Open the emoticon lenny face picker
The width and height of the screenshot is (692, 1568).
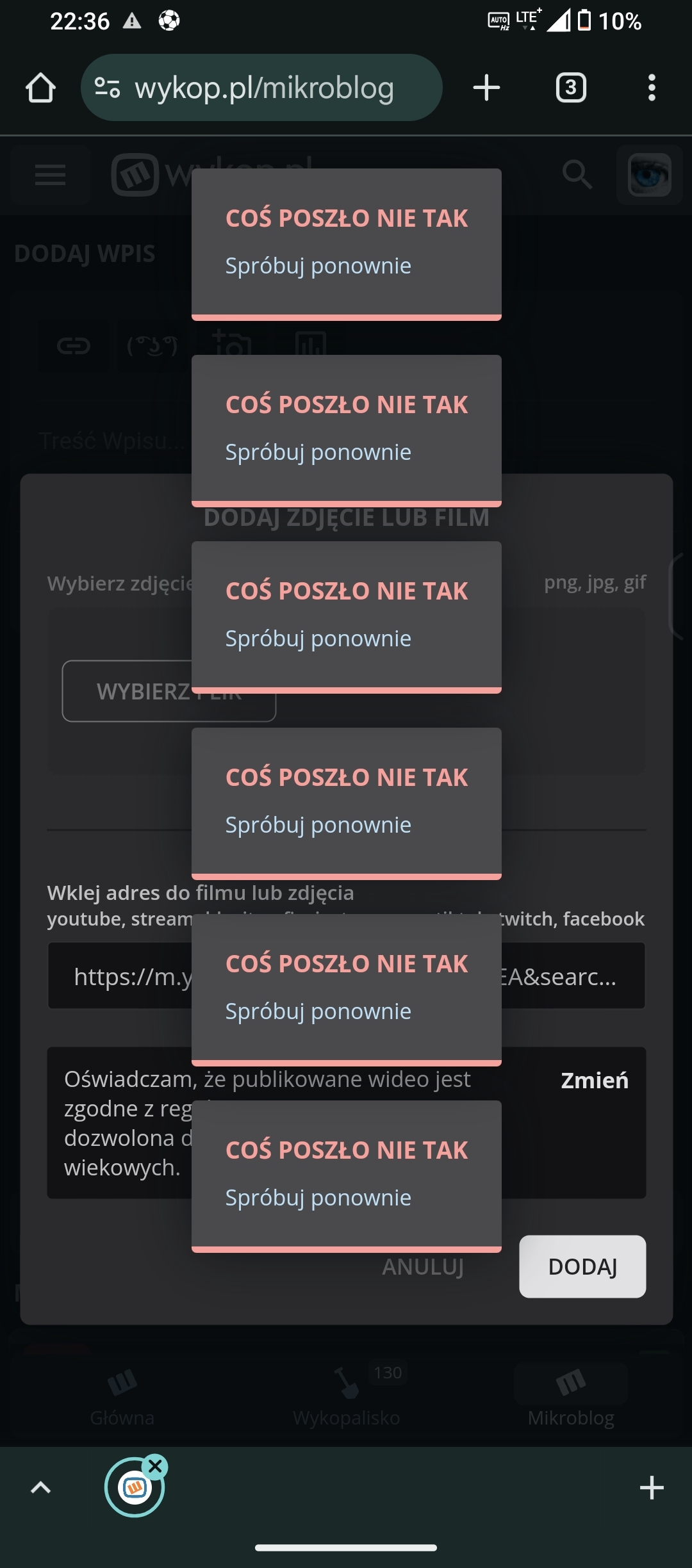coord(152,347)
